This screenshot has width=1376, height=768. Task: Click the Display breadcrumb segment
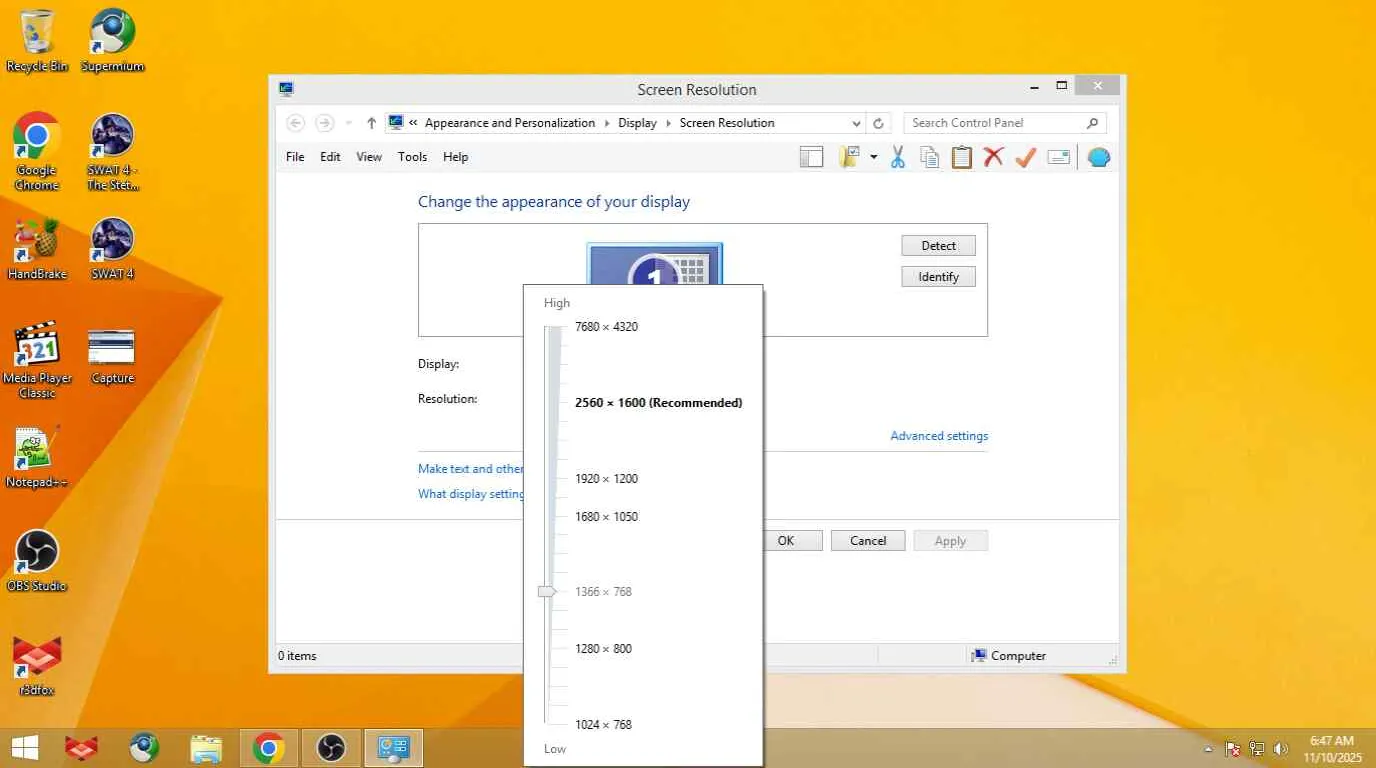pos(637,123)
